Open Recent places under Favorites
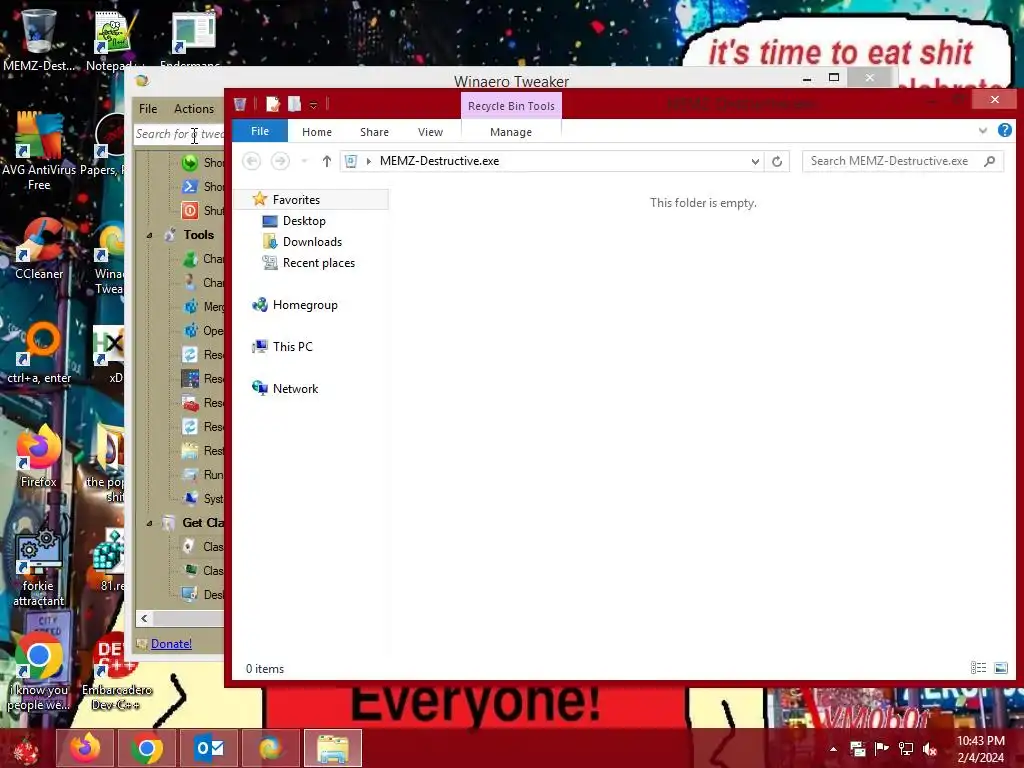 click(319, 263)
